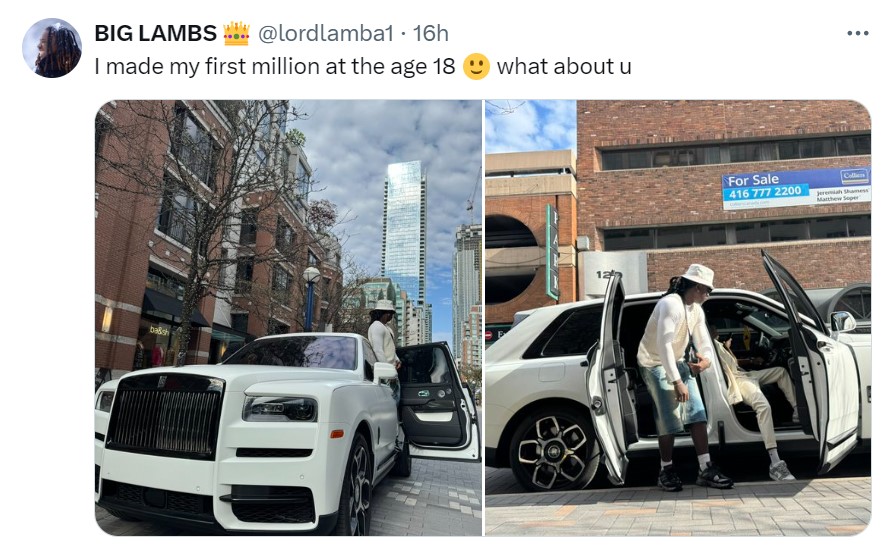Click the car headlight in left photo
Image resolution: width=885 pixels, height=546 pixels.
[280, 409]
